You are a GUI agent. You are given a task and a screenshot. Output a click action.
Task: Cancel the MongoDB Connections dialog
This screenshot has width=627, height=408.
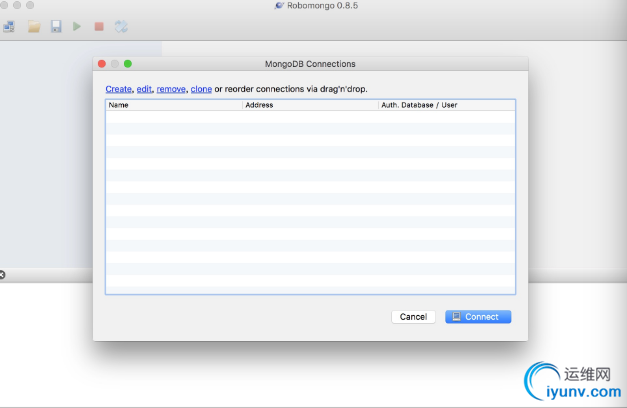413,317
